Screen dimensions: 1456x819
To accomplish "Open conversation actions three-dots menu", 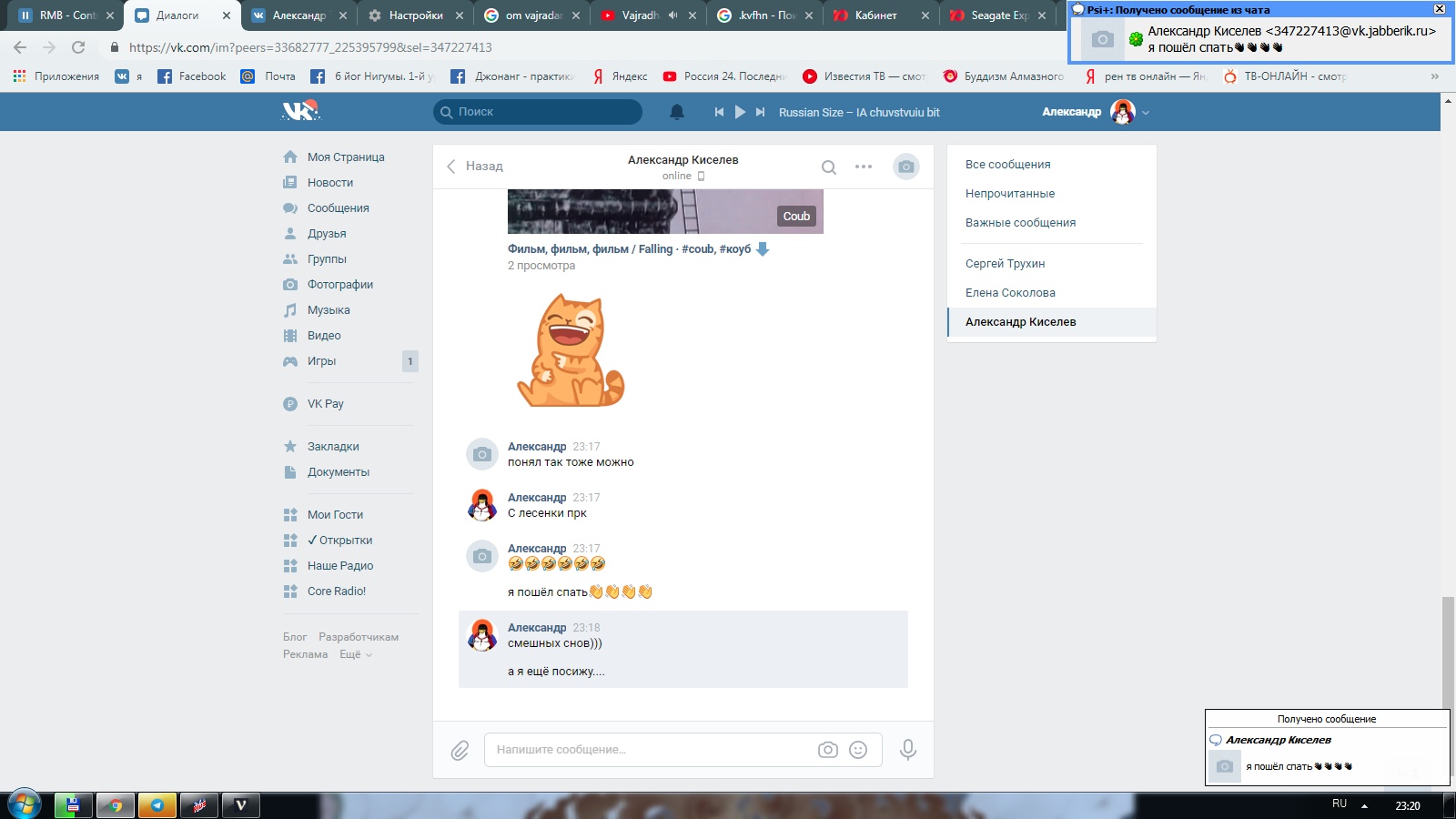I will [x=864, y=167].
